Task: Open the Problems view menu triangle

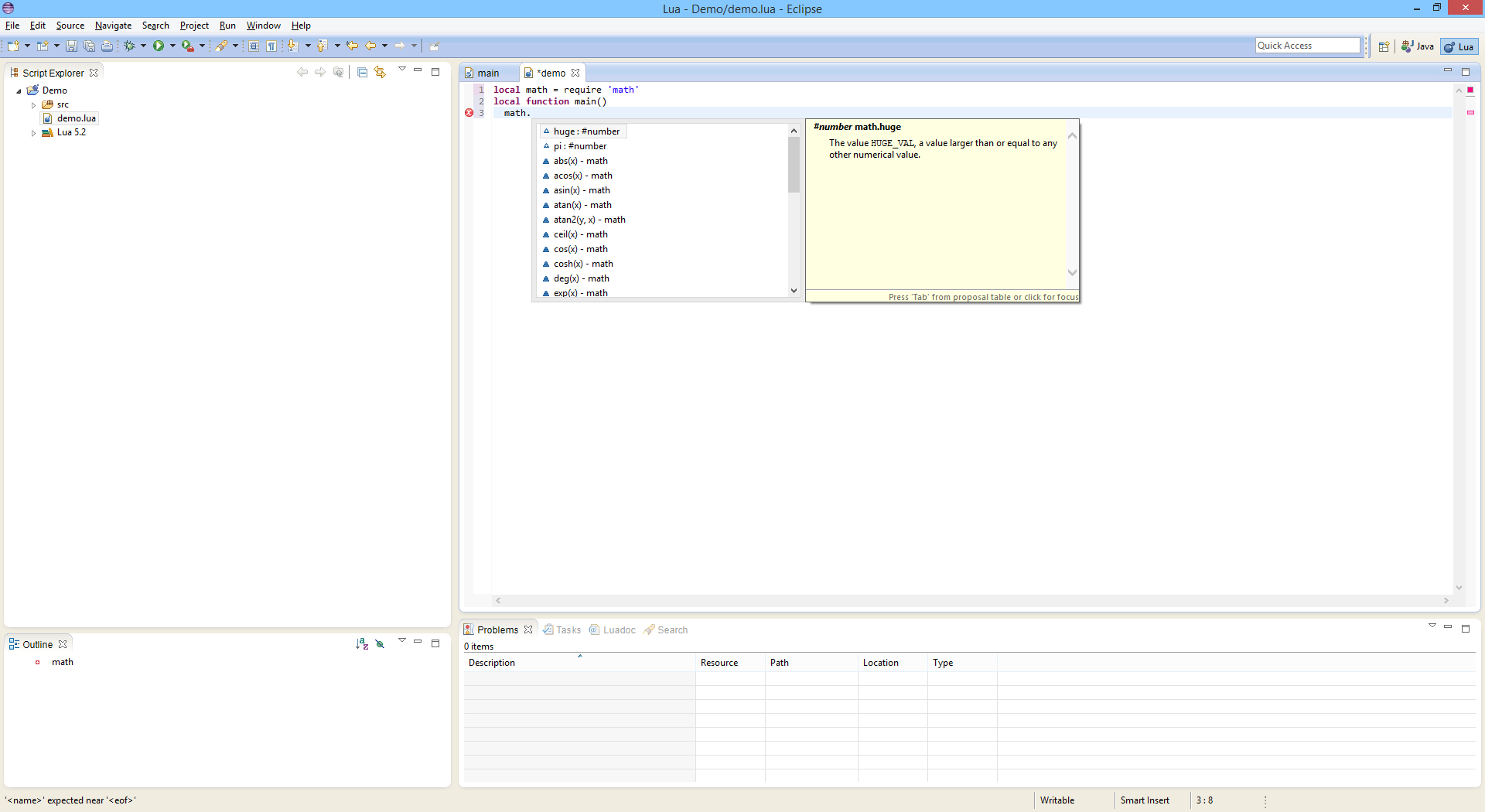Action: pos(1432,626)
